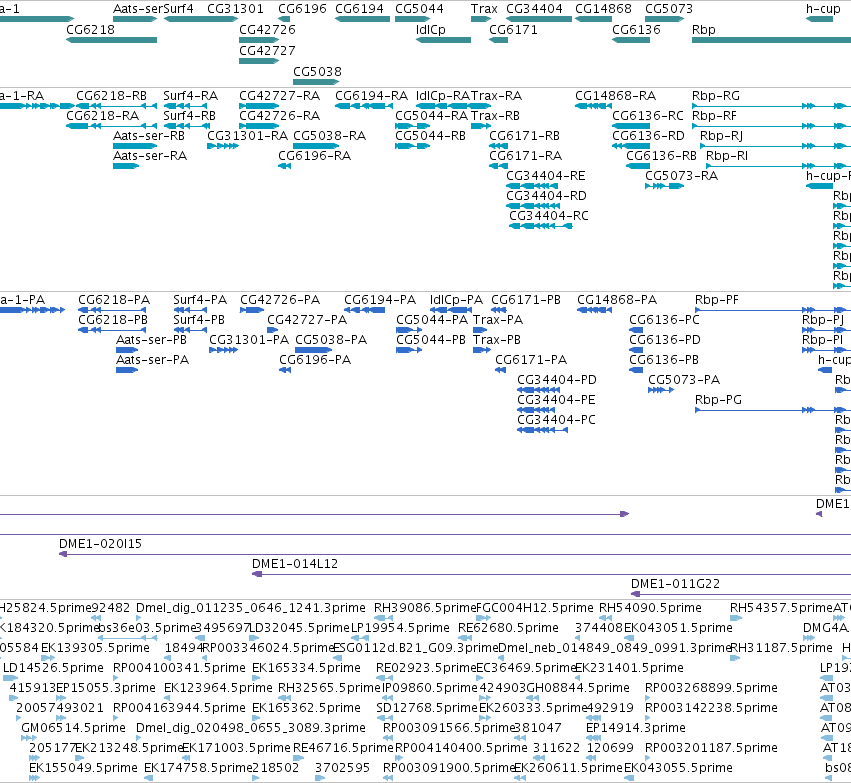
Task: Click transcript CG6136-RD
Action: [x=649, y=136]
